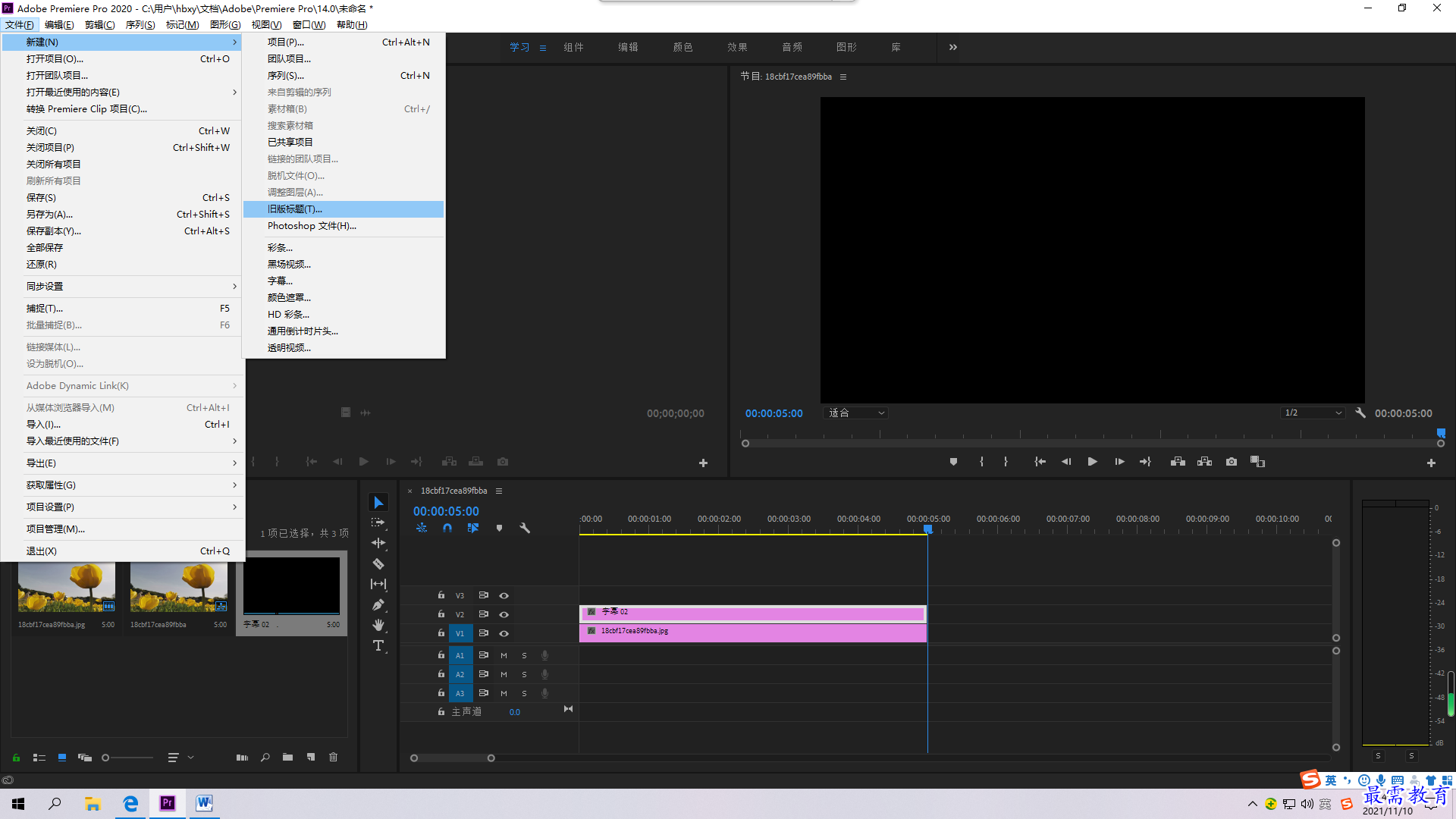Open playback resolution 1/2 dropdown
1456x819 pixels.
click(x=1313, y=413)
